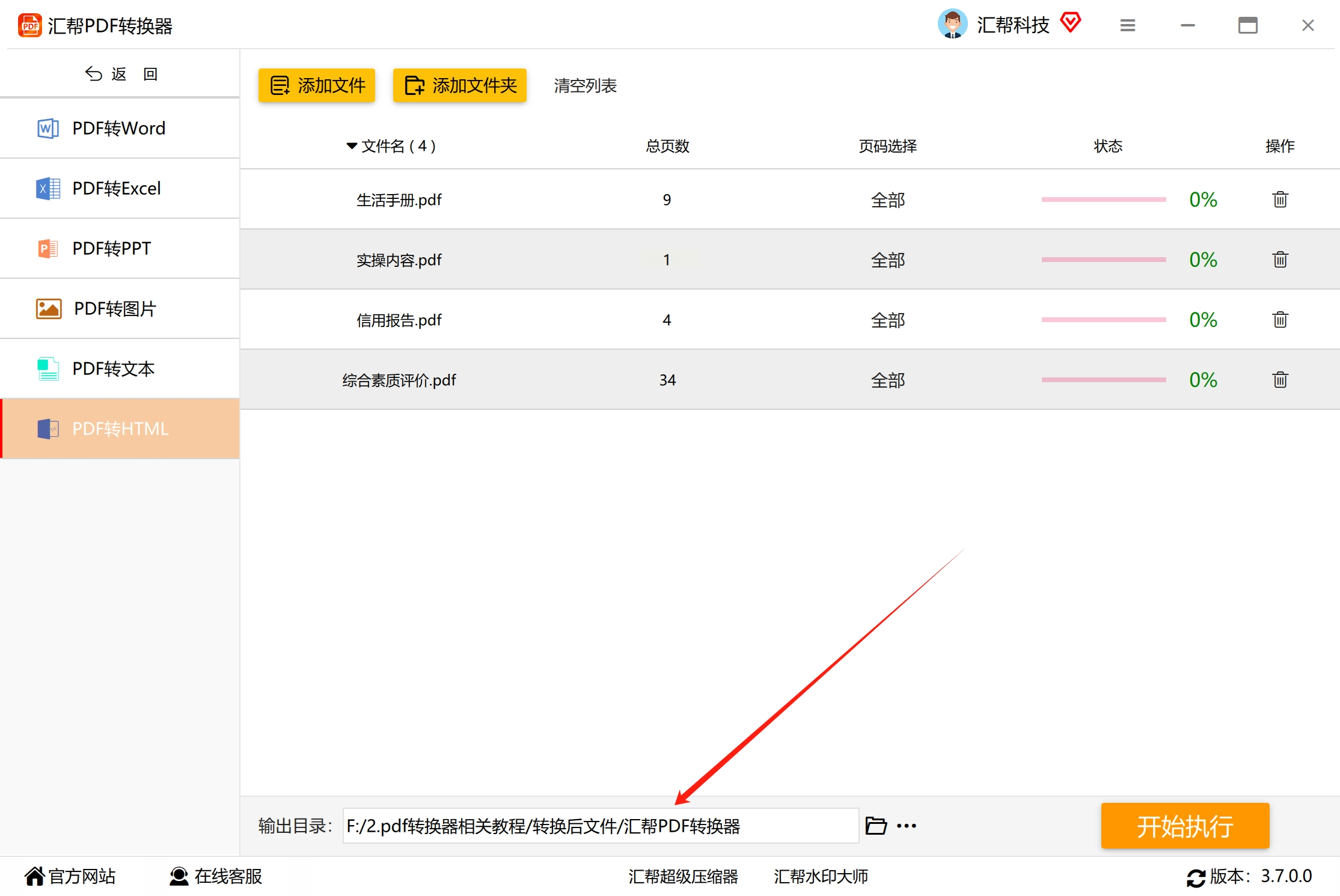Click the 输出目录 path input field
Viewport: 1340px width, 896px height.
[x=600, y=826]
